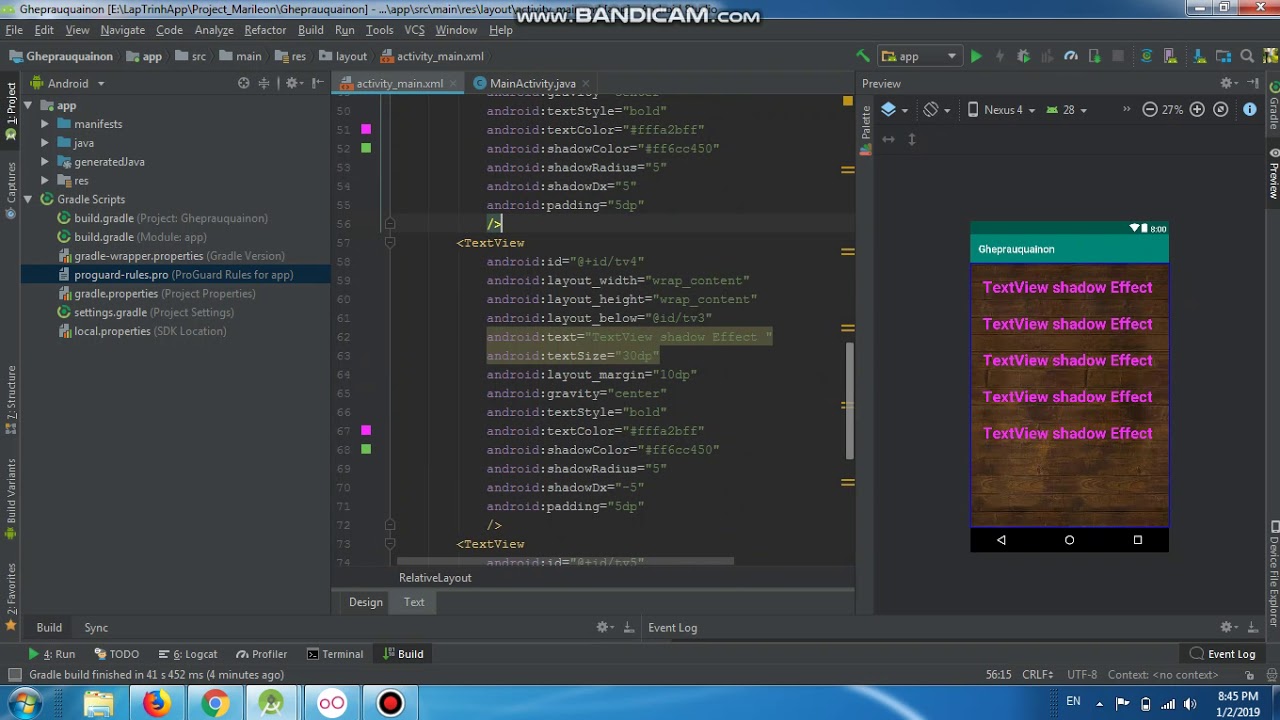1280x720 pixels.
Task: Zoom in the layout preview
Action: click(x=1197, y=110)
